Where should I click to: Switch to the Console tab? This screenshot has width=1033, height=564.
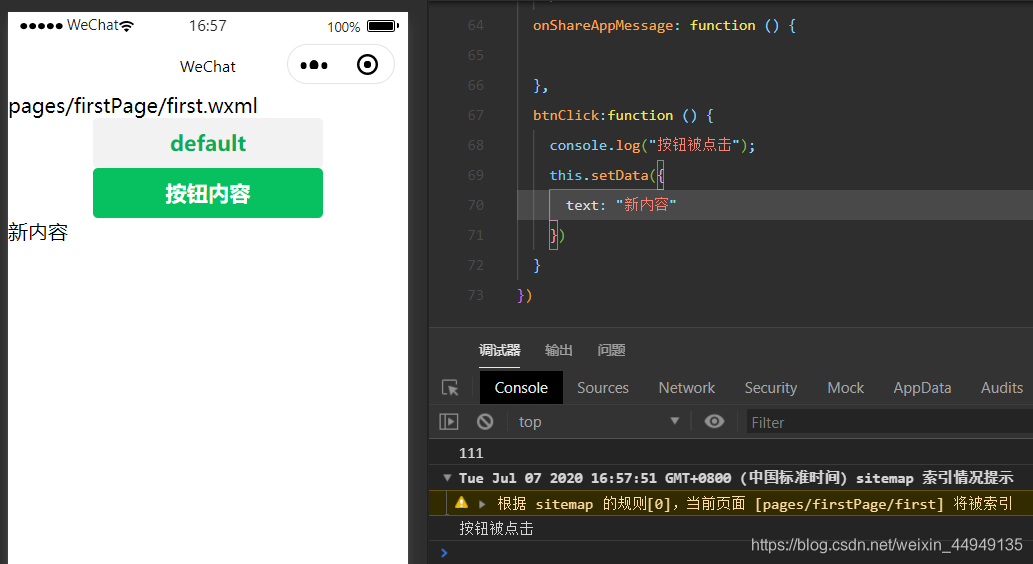click(521, 387)
